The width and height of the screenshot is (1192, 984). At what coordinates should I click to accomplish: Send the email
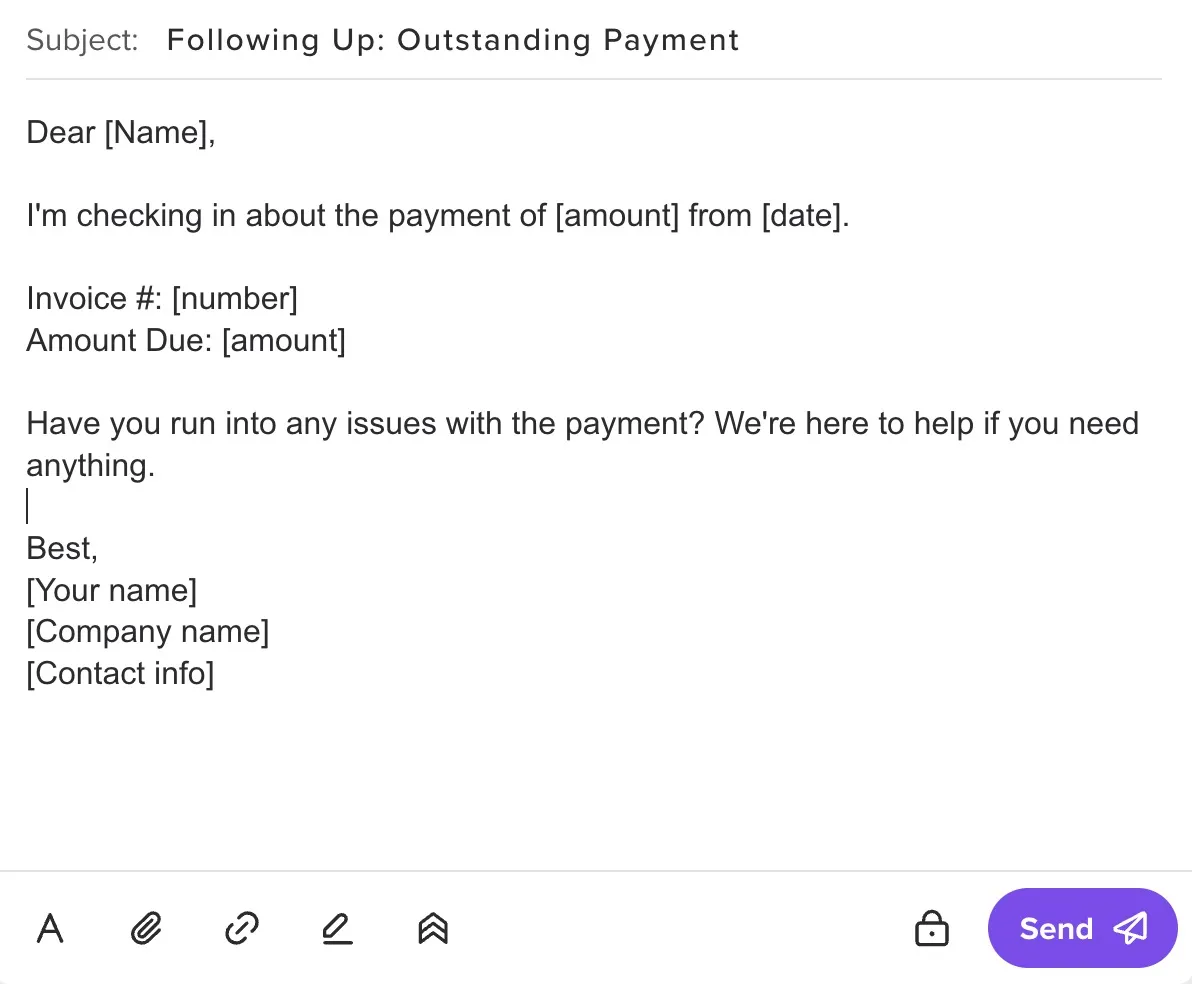pyautogui.click(x=1055, y=928)
